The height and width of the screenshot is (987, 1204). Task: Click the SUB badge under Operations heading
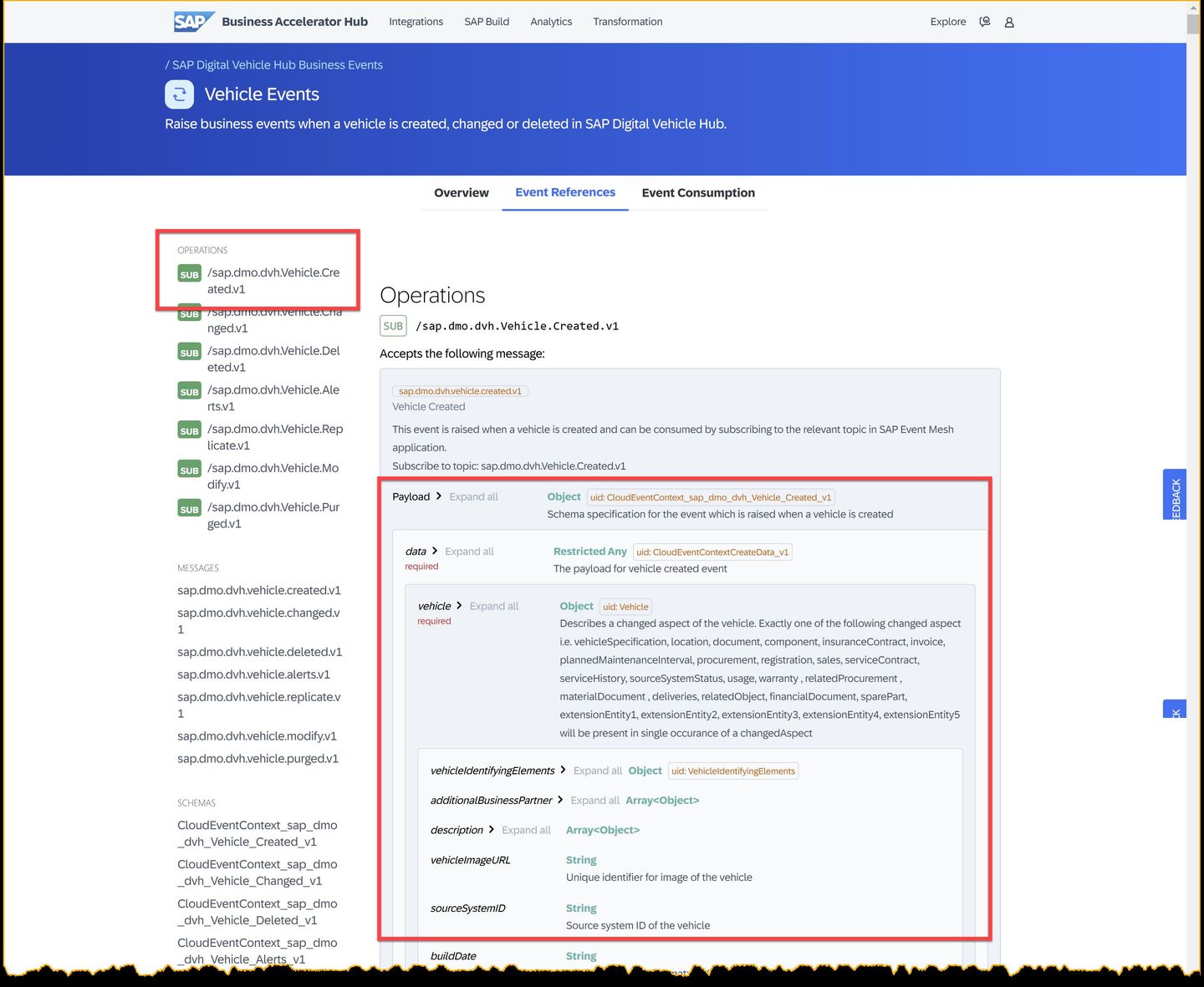[x=393, y=326]
